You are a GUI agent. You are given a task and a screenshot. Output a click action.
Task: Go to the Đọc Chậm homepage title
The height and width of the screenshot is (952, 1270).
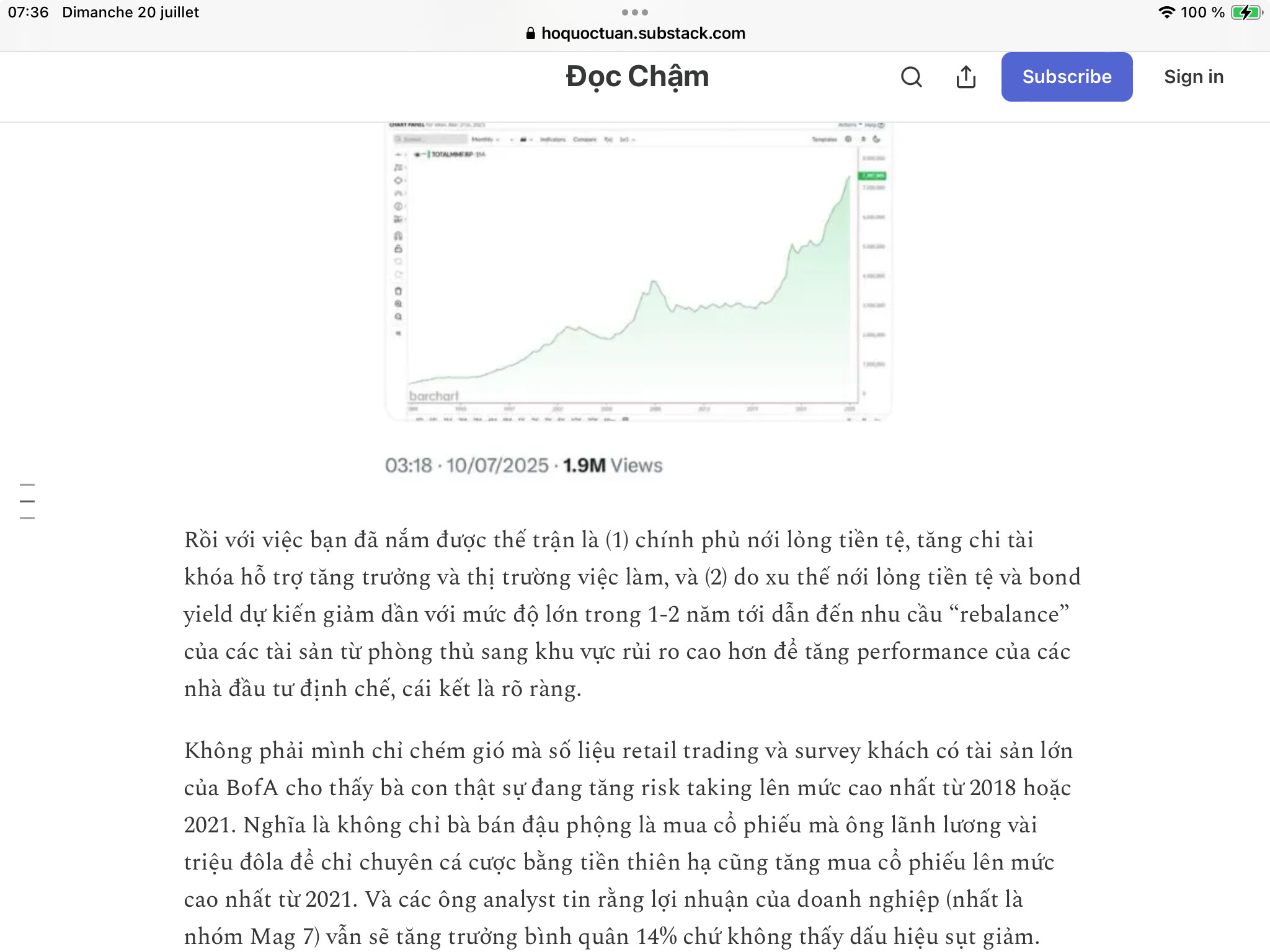point(637,77)
